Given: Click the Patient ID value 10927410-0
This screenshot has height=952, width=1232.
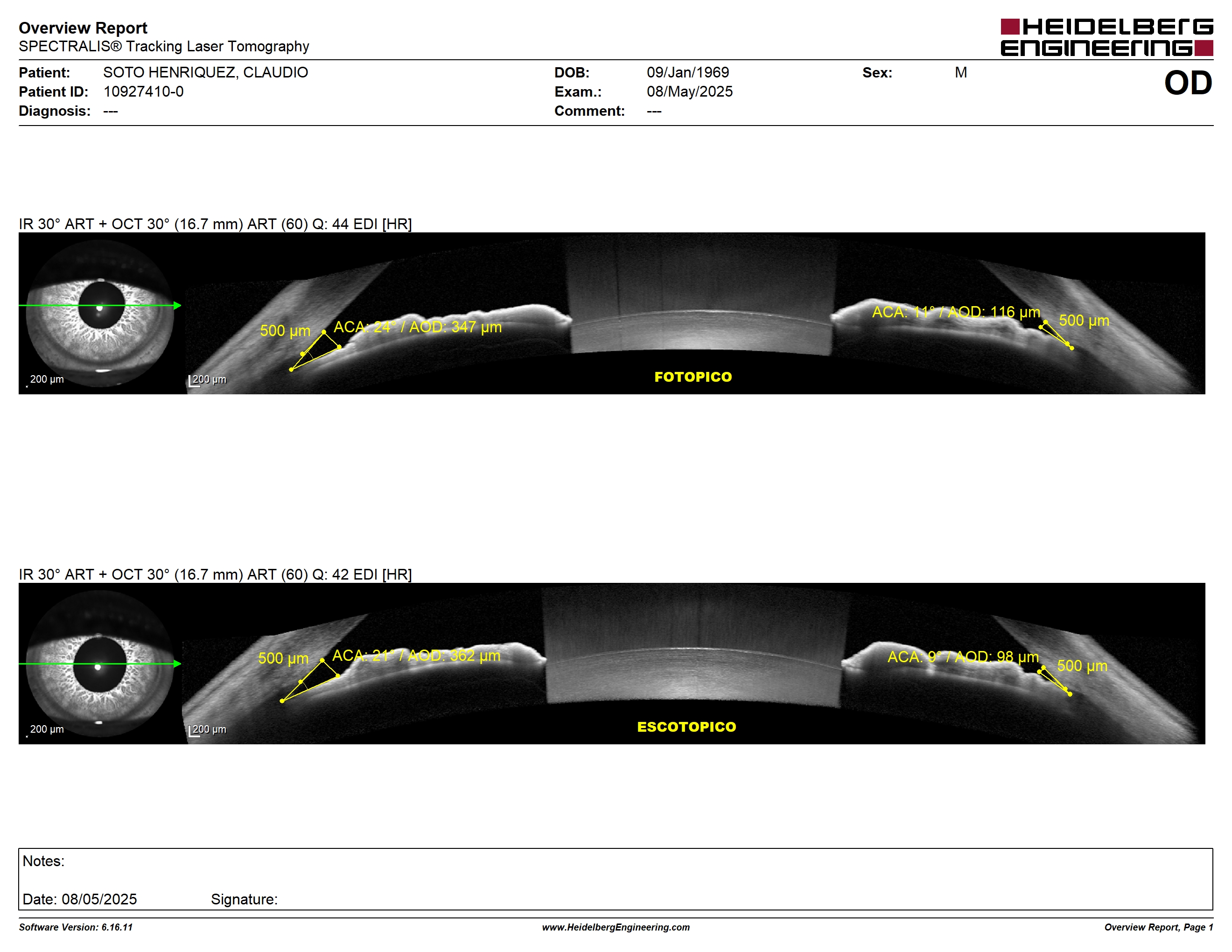Looking at the screenshot, I should coord(143,91).
